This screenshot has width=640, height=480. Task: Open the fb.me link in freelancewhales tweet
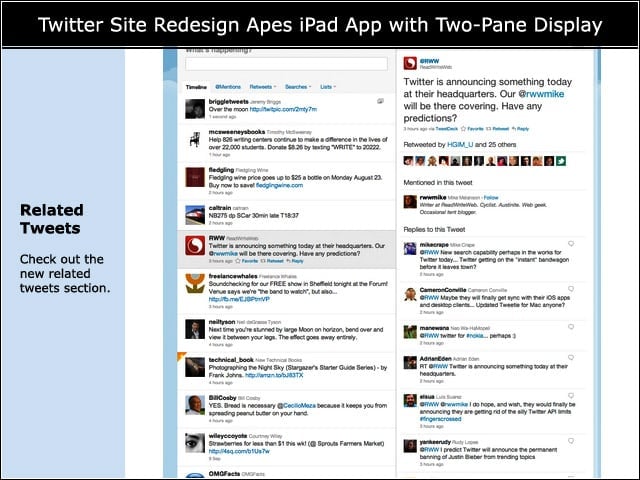pyautogui.click(x=239, y=299)
